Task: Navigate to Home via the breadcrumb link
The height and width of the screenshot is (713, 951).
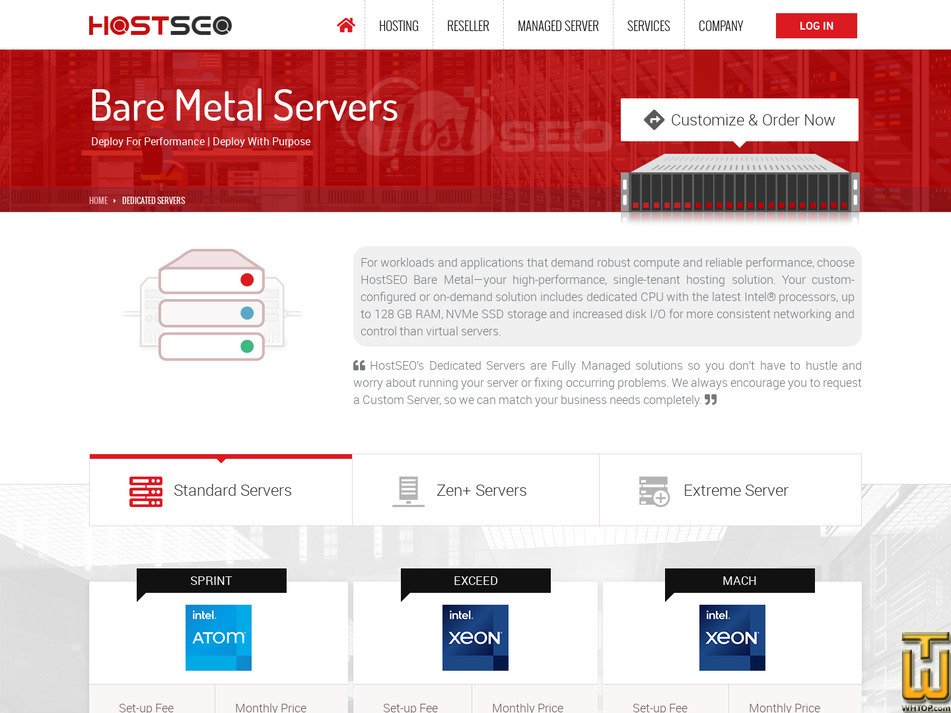Action: (x=98, y=200)
